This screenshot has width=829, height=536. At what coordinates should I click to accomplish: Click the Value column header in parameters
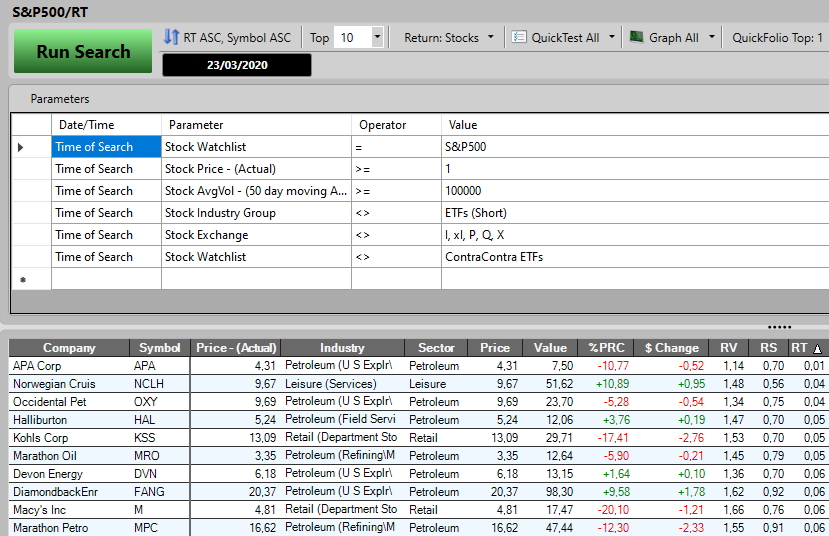click(634, 125)
